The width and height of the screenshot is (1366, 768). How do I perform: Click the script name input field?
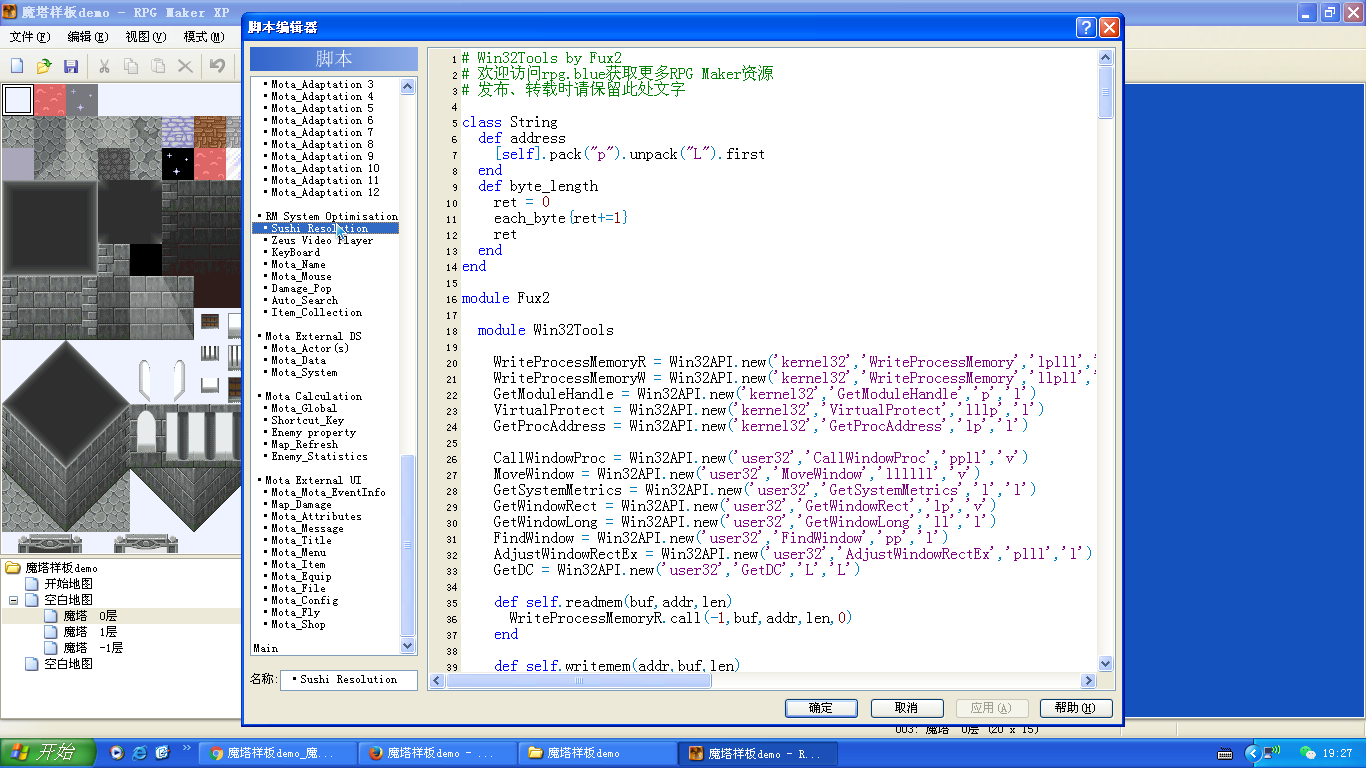coord(348,680)
